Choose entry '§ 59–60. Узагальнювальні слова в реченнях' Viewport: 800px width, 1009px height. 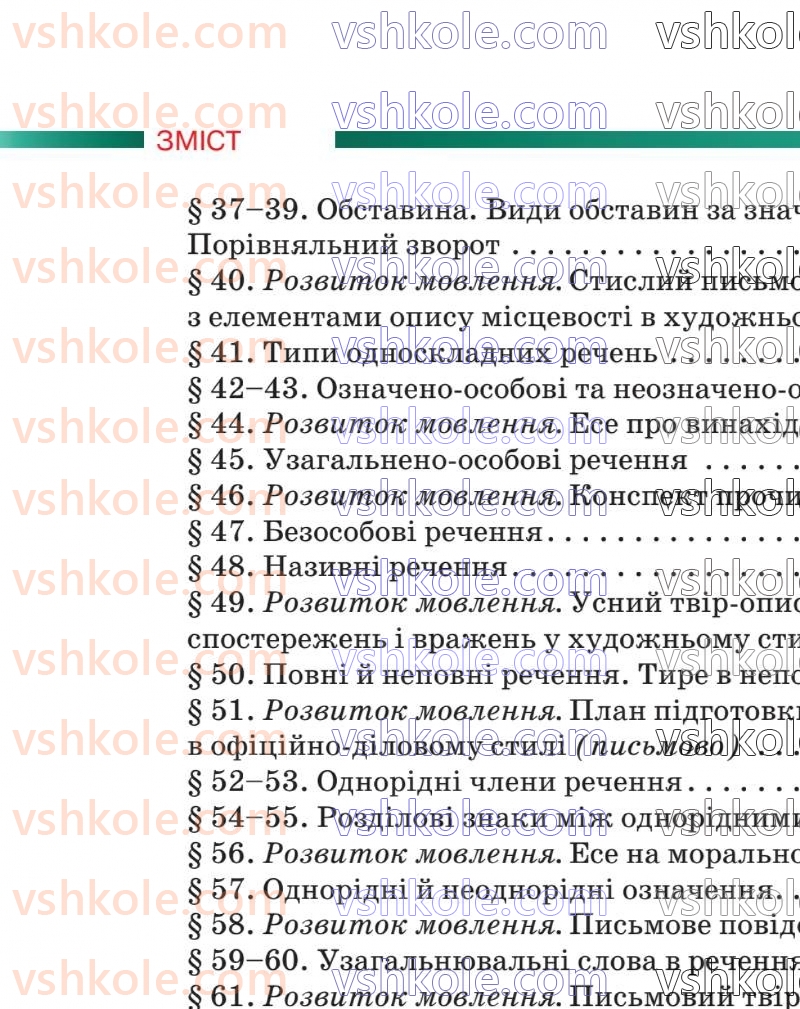point(493,961)
